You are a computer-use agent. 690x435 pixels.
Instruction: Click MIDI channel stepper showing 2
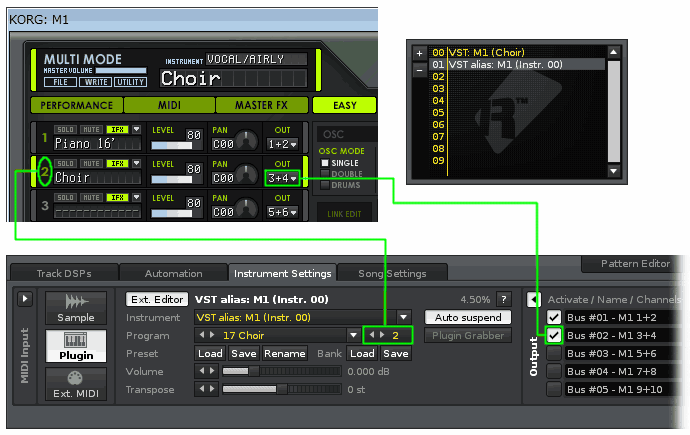click(388, 335)
